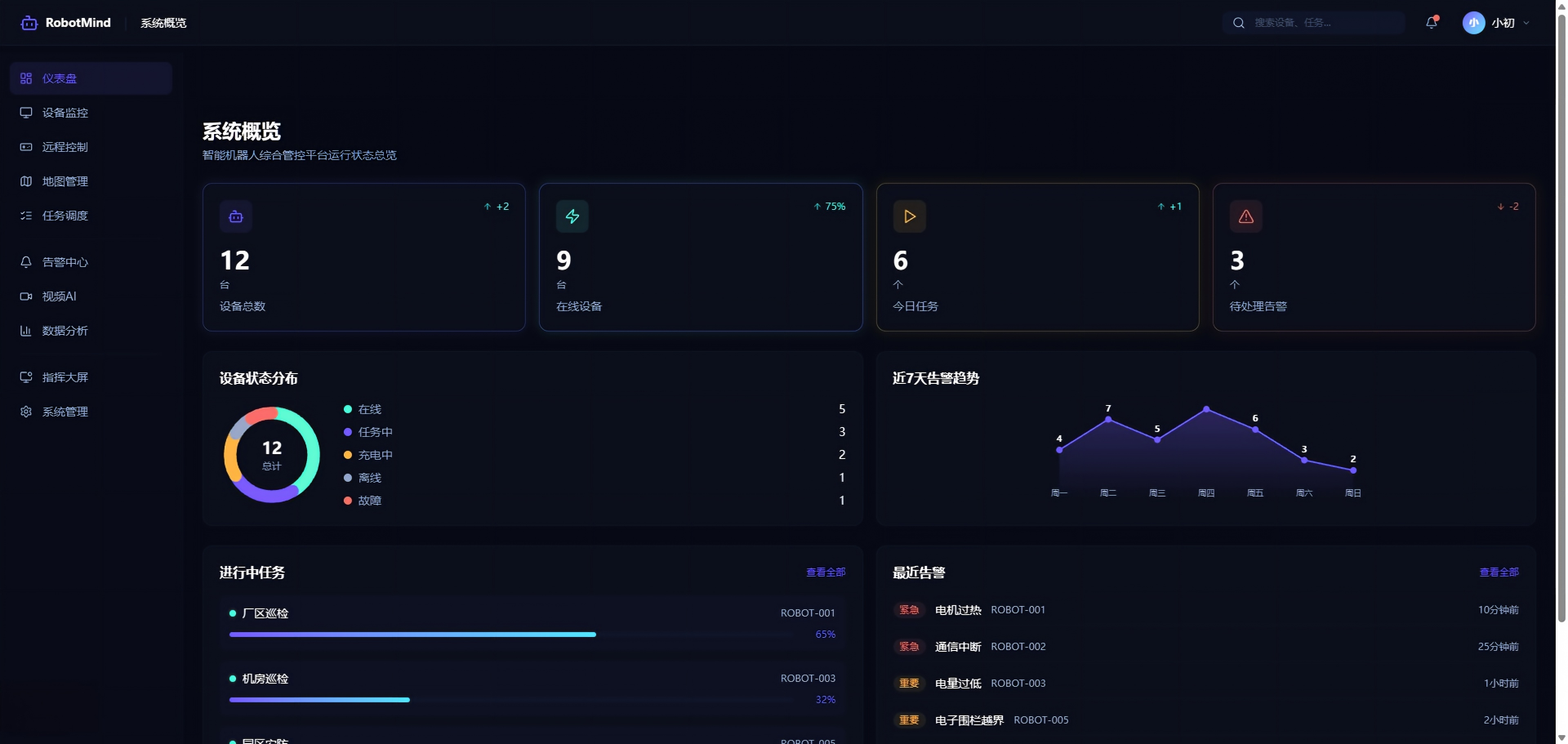Click the RobotMind robot logo icon
Image resolution: width=1568 pixels, height=744 pixels.
(x=29, y=23)
